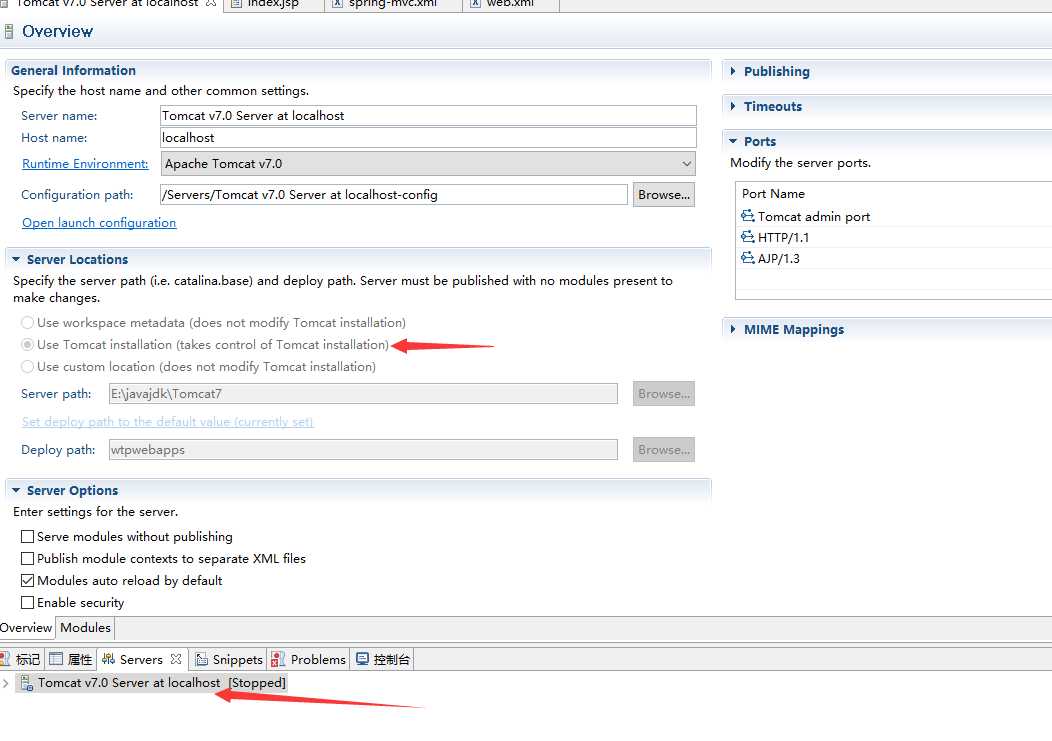Click the Server name input field
Viewport: 1052px width, 741px height.
[x=428, y=115]
